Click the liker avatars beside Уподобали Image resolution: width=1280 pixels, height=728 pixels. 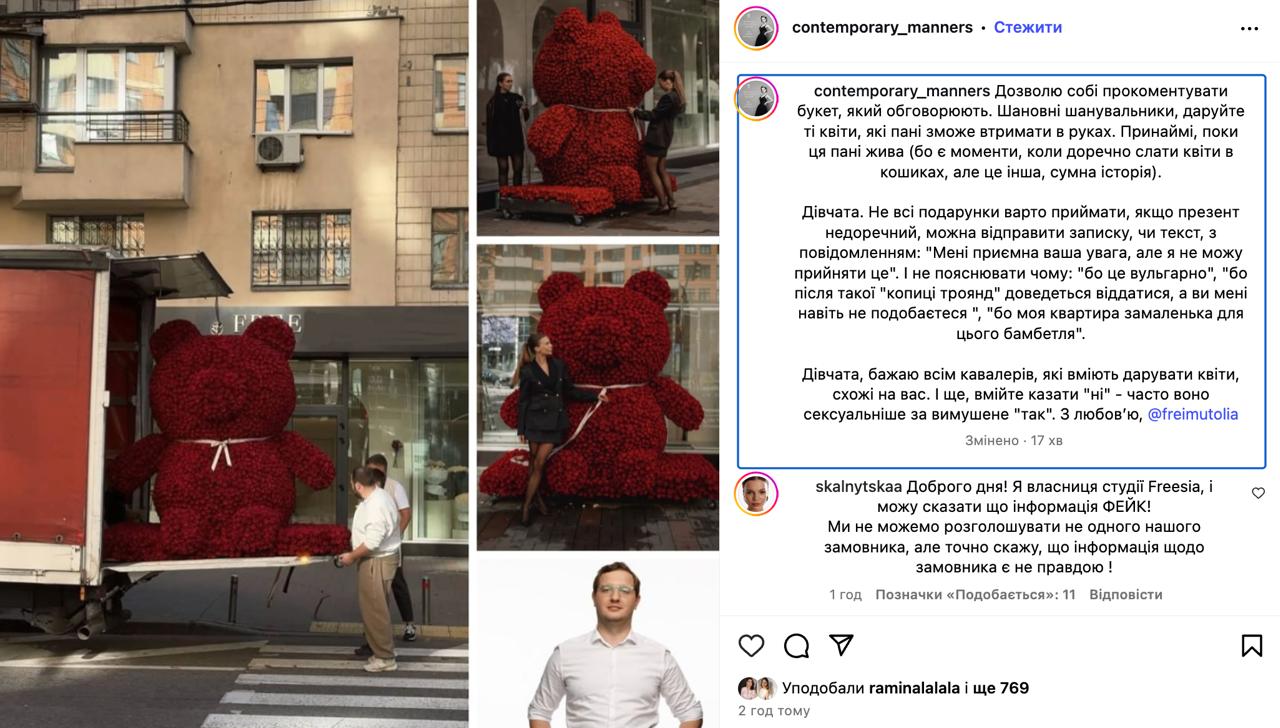[x=757, y=688]
